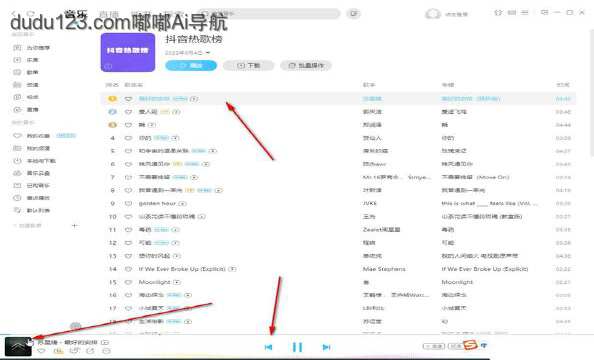Go back using the top-left arrow
This screenshot has width=594, height=360.
point(14,14)
